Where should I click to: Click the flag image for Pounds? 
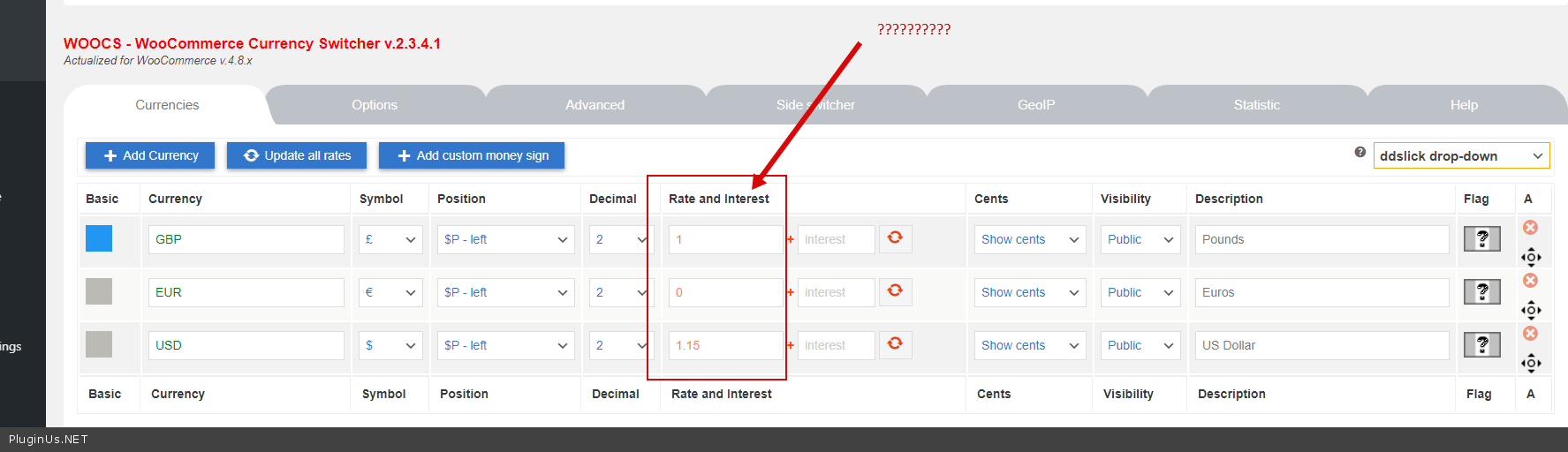tap(1481, 239)
